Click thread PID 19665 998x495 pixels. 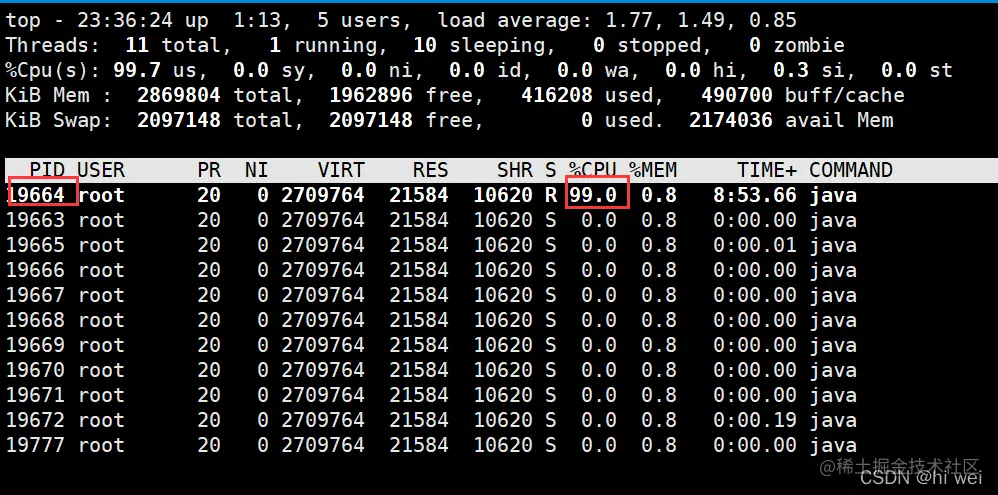click(36, 245)
